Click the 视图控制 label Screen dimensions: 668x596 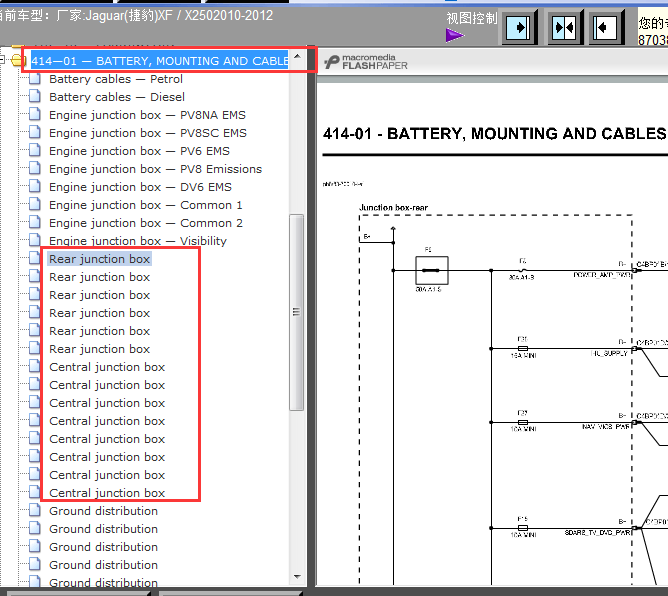coord(472,18)
